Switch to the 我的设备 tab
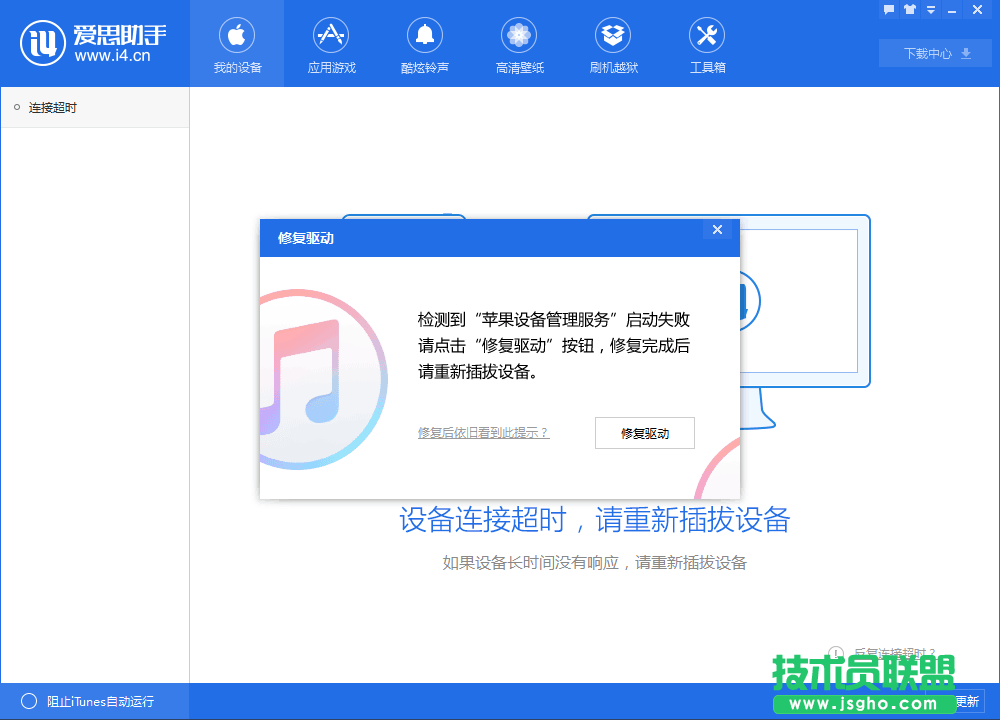This screenshot has width=1000, height=720. point(236,44)
